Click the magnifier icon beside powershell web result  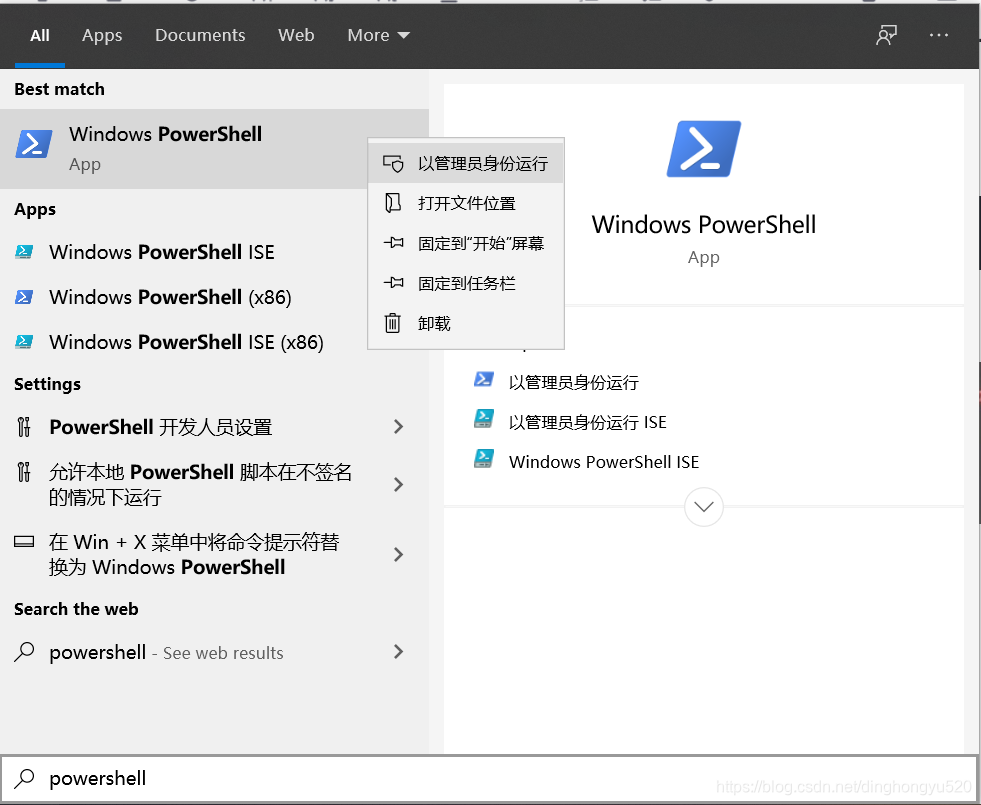click(24, 652)
